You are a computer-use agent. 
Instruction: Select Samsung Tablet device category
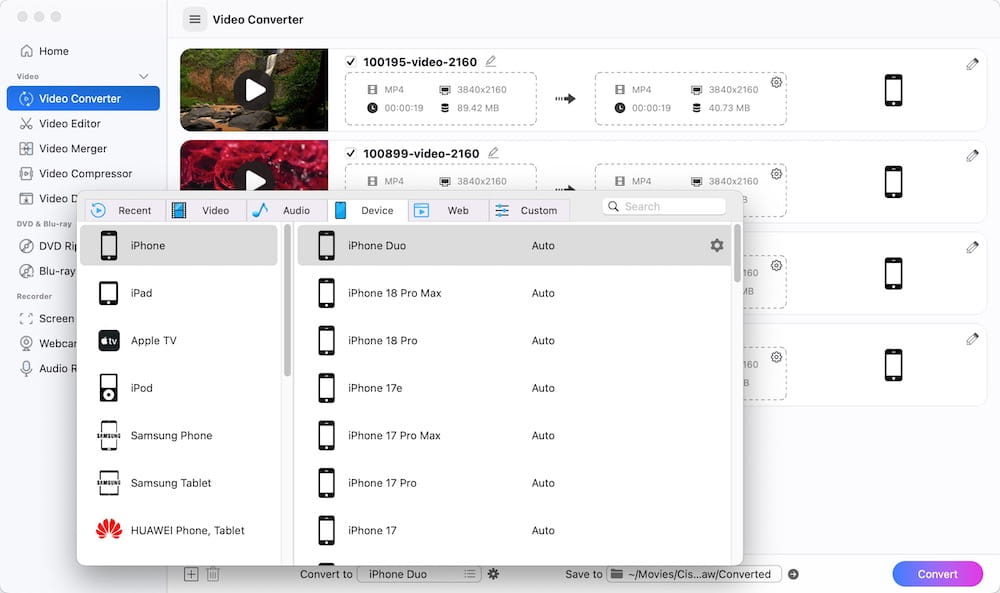[179, 483]
